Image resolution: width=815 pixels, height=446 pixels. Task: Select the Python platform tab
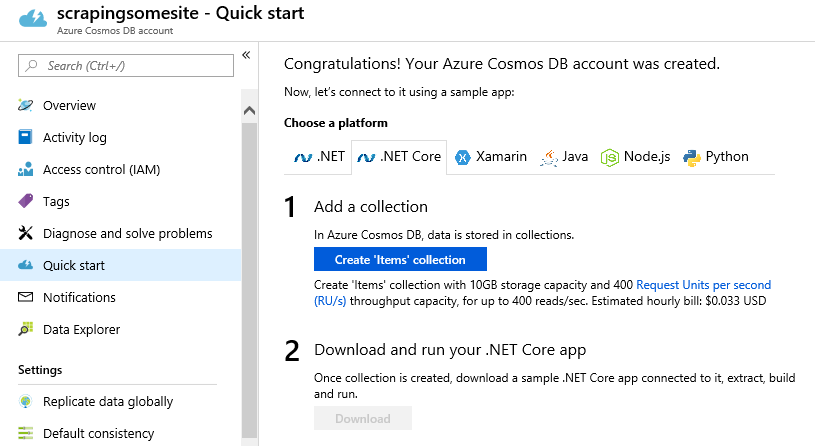(716, 156)
